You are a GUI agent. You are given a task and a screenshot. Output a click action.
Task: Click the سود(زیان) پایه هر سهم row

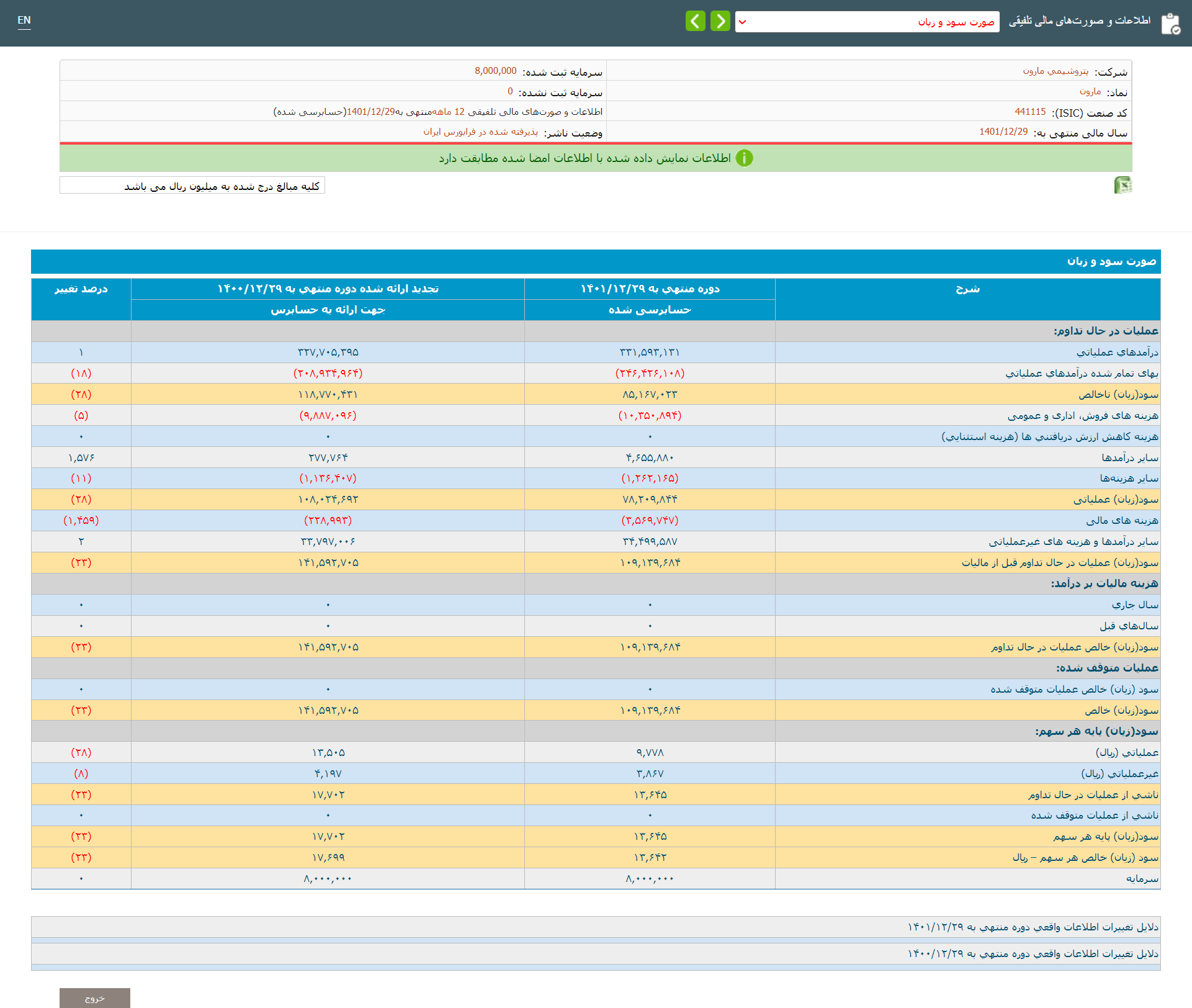596,836
